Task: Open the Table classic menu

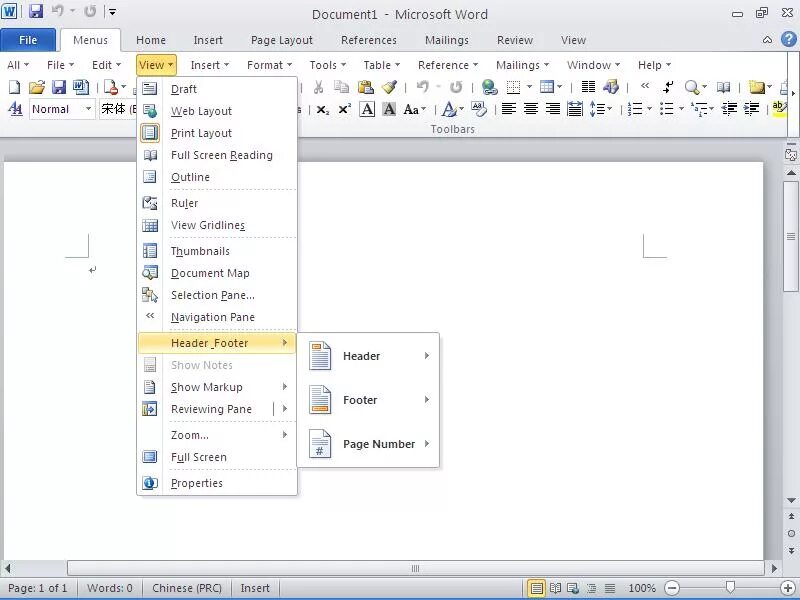Action: [x=382, y=65]
